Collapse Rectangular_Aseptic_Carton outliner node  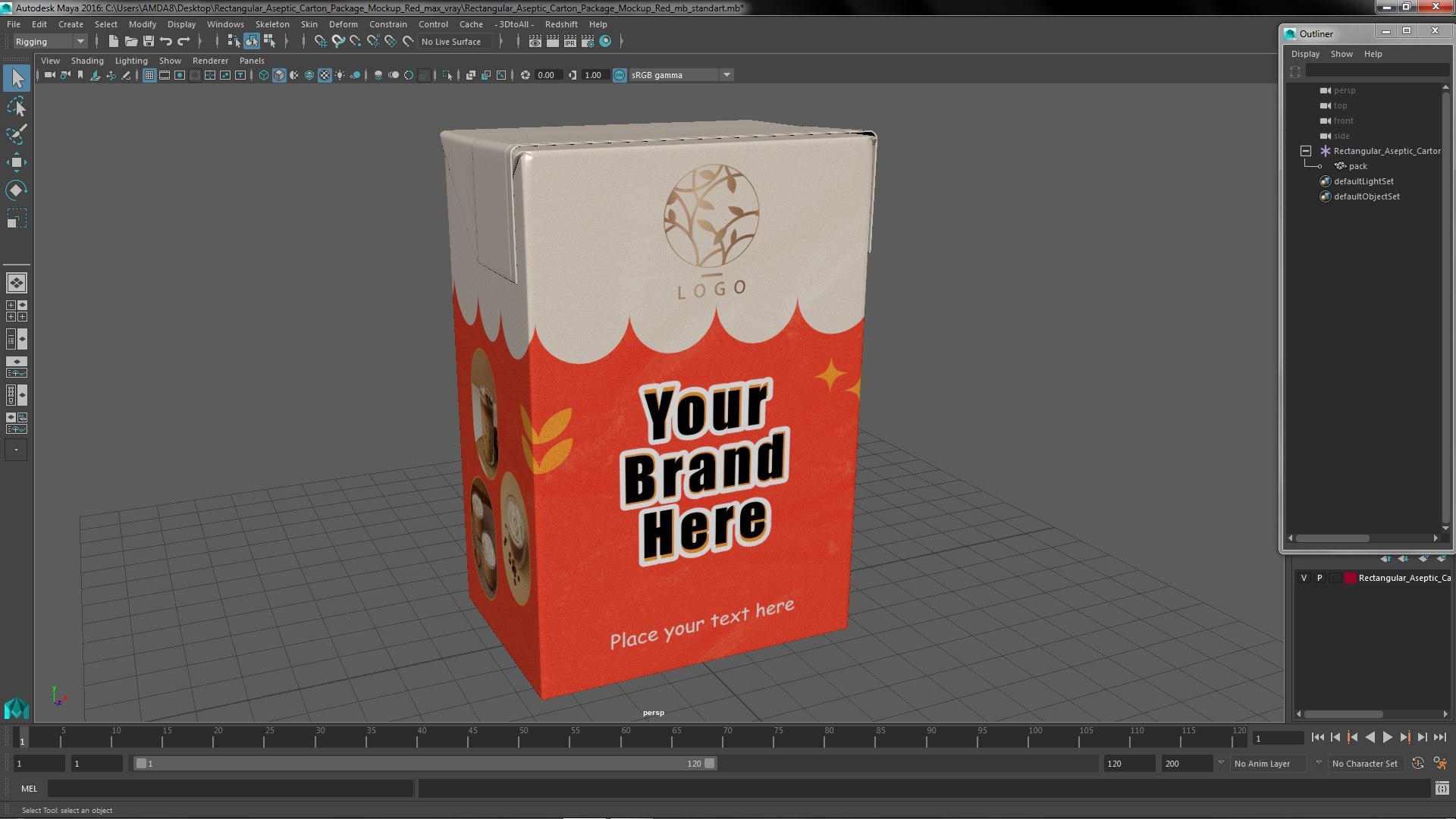1306,151
